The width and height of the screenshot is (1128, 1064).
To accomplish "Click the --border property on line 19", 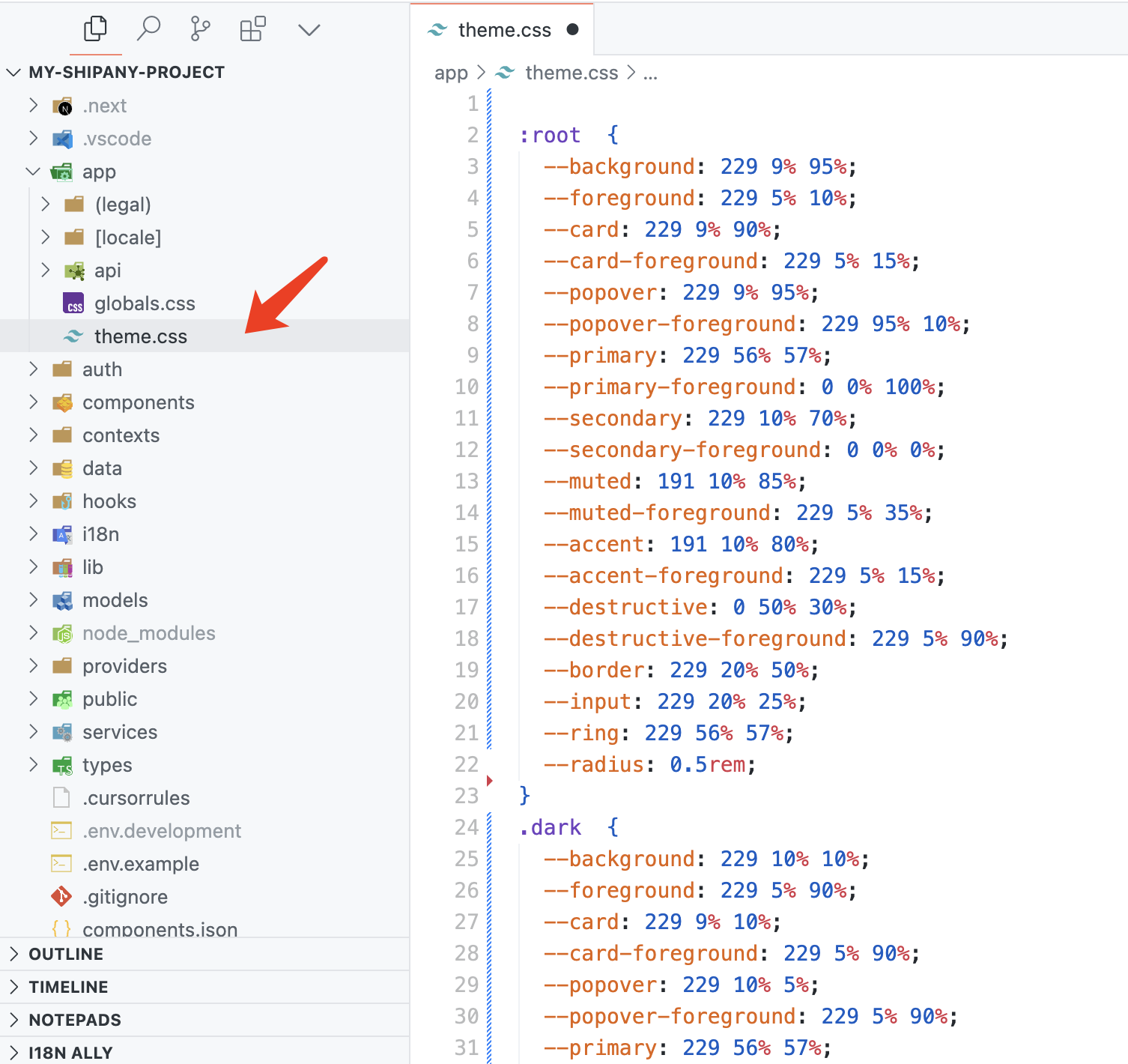I will pos(594,670).
